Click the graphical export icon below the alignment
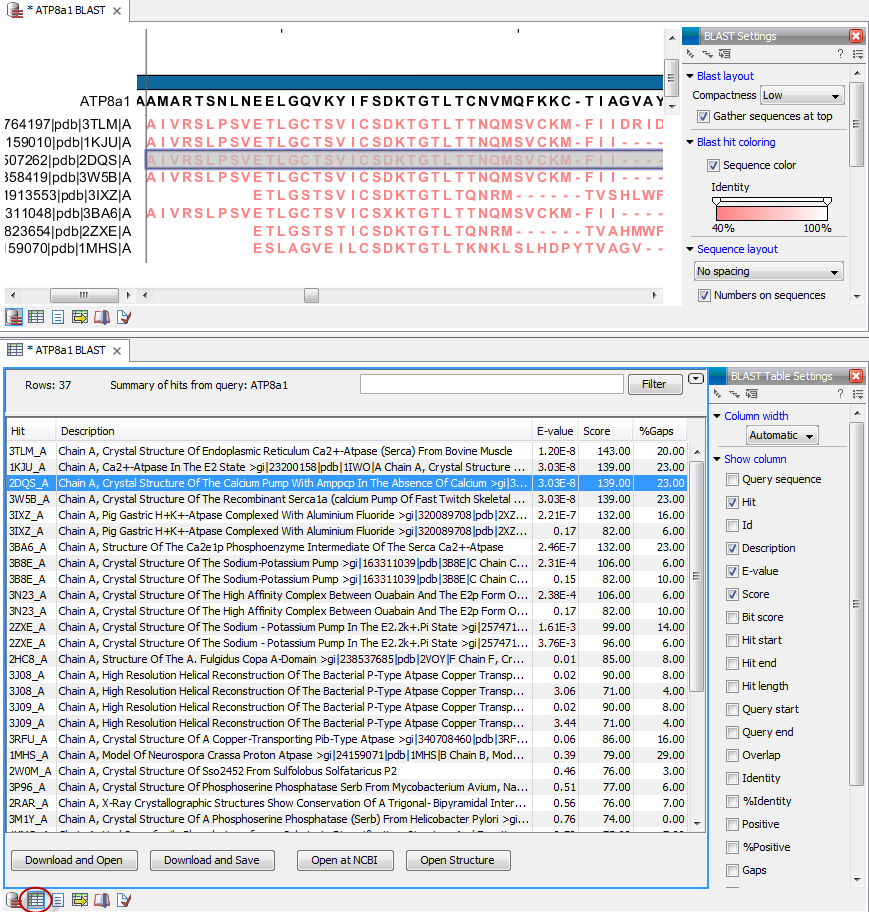869x912 pixels. pyautogui.click(x=80, y=317)
